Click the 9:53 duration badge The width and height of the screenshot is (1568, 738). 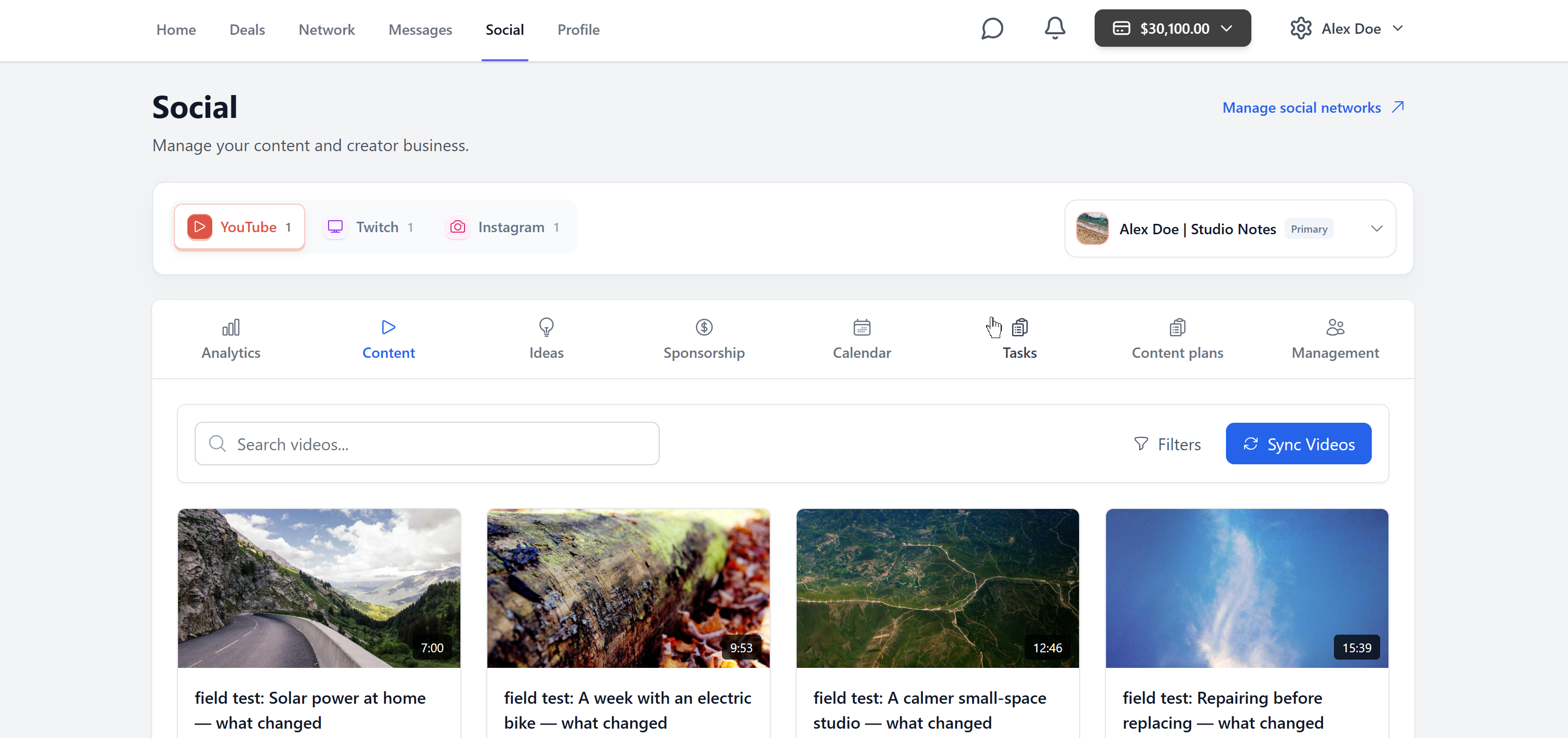(741, 648)
